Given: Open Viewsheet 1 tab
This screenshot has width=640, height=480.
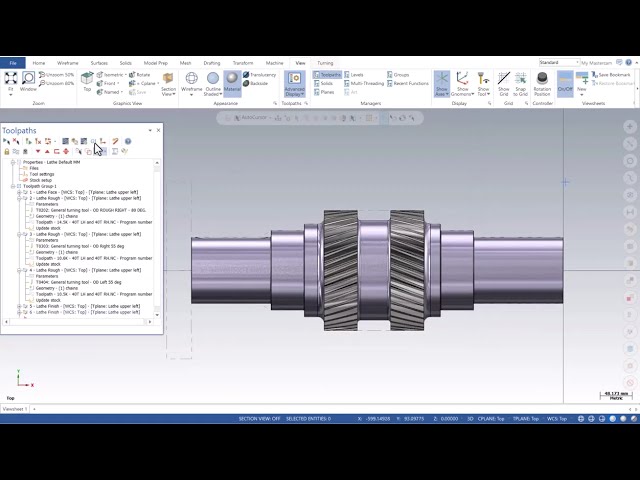Looking at the screenshot, I should point(15,409).
